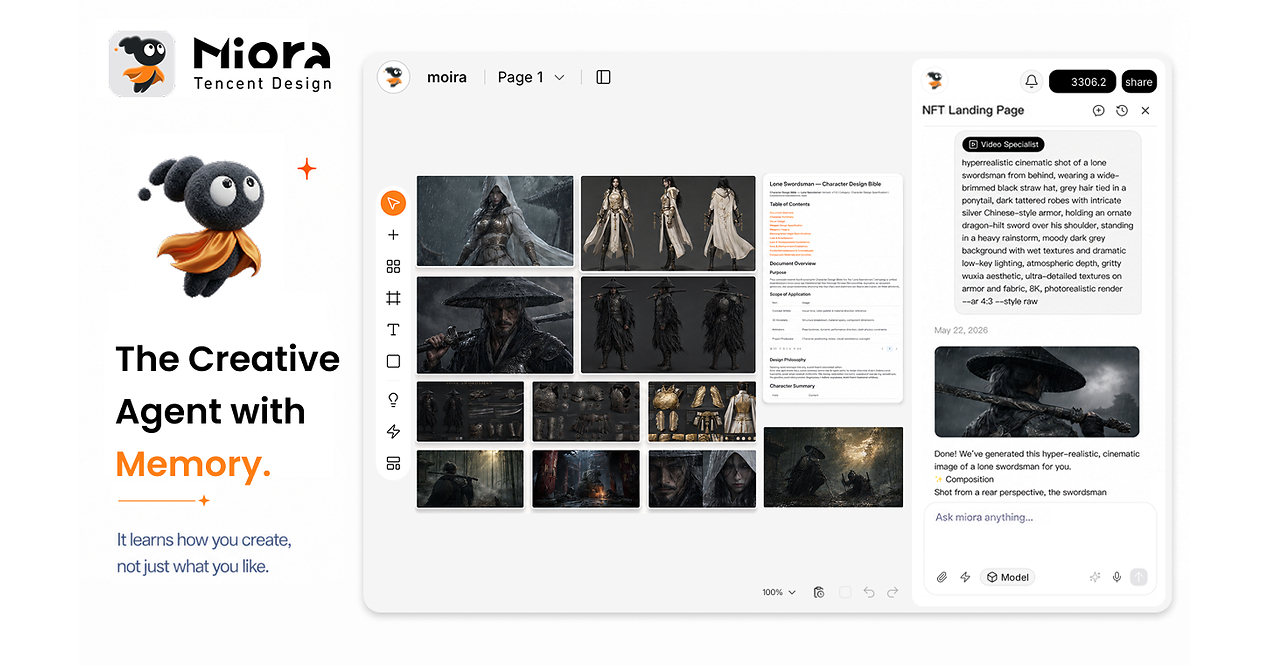
Task: Select the white-robed character turnaround image
Action: pos(668,223)
